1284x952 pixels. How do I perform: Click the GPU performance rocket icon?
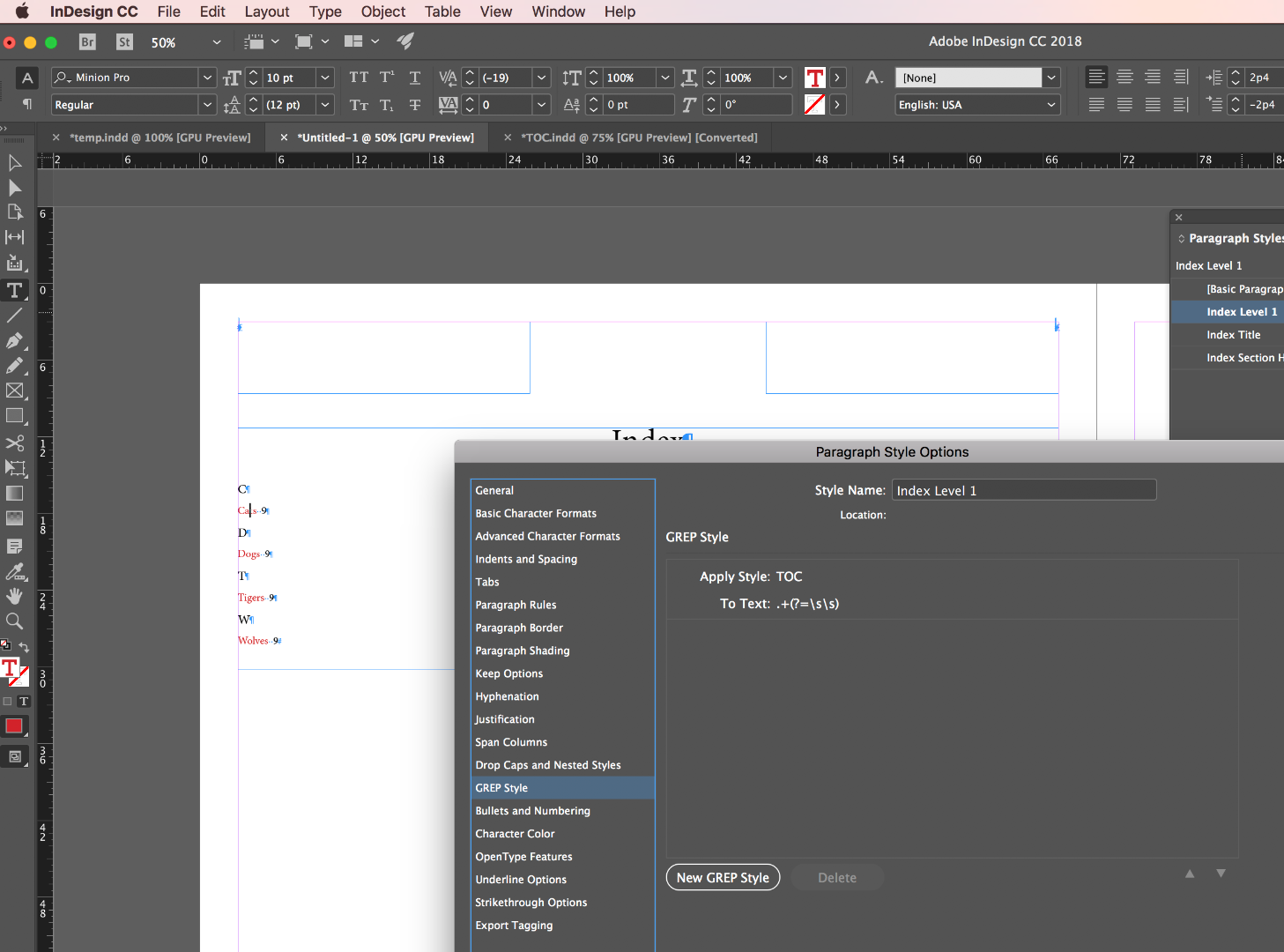pyautogui.click(x=405, y=41)
